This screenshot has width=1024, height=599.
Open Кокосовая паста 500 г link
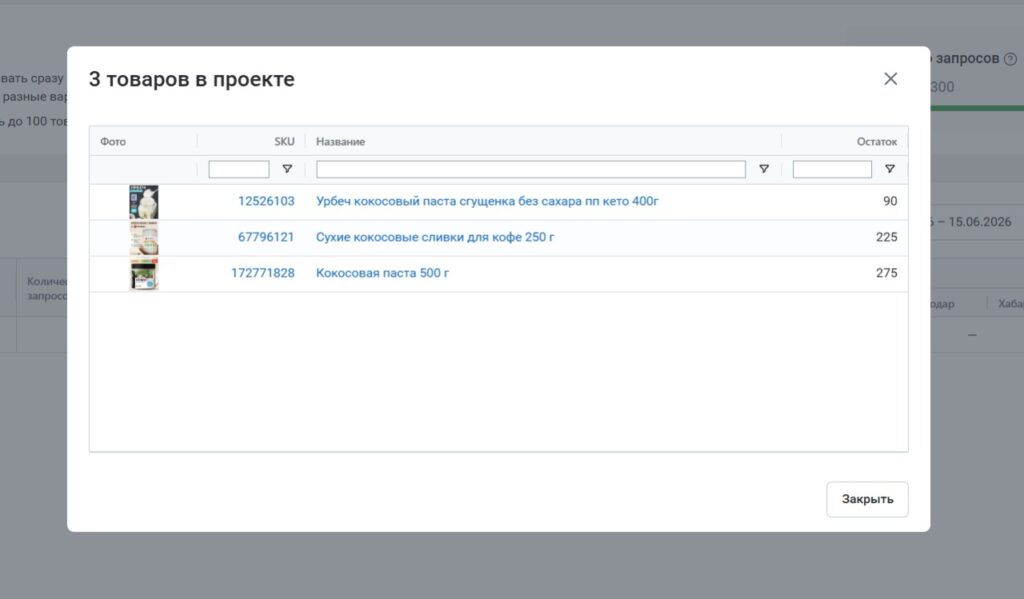382,273
